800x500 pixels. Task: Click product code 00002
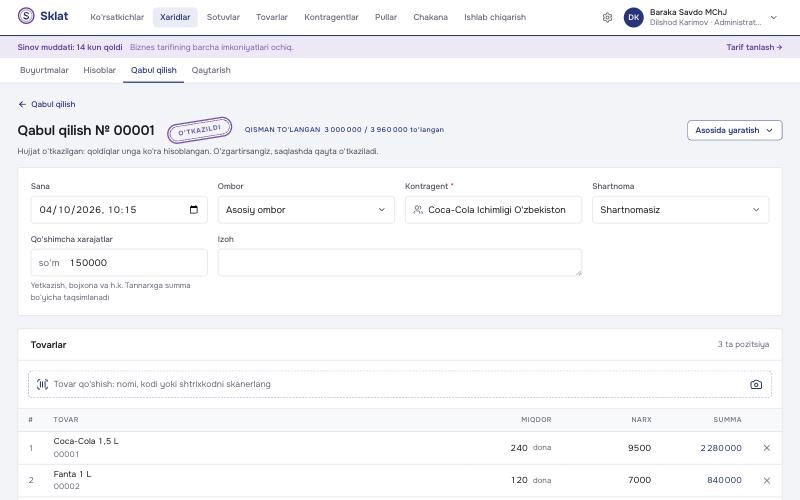pos(66,486)
